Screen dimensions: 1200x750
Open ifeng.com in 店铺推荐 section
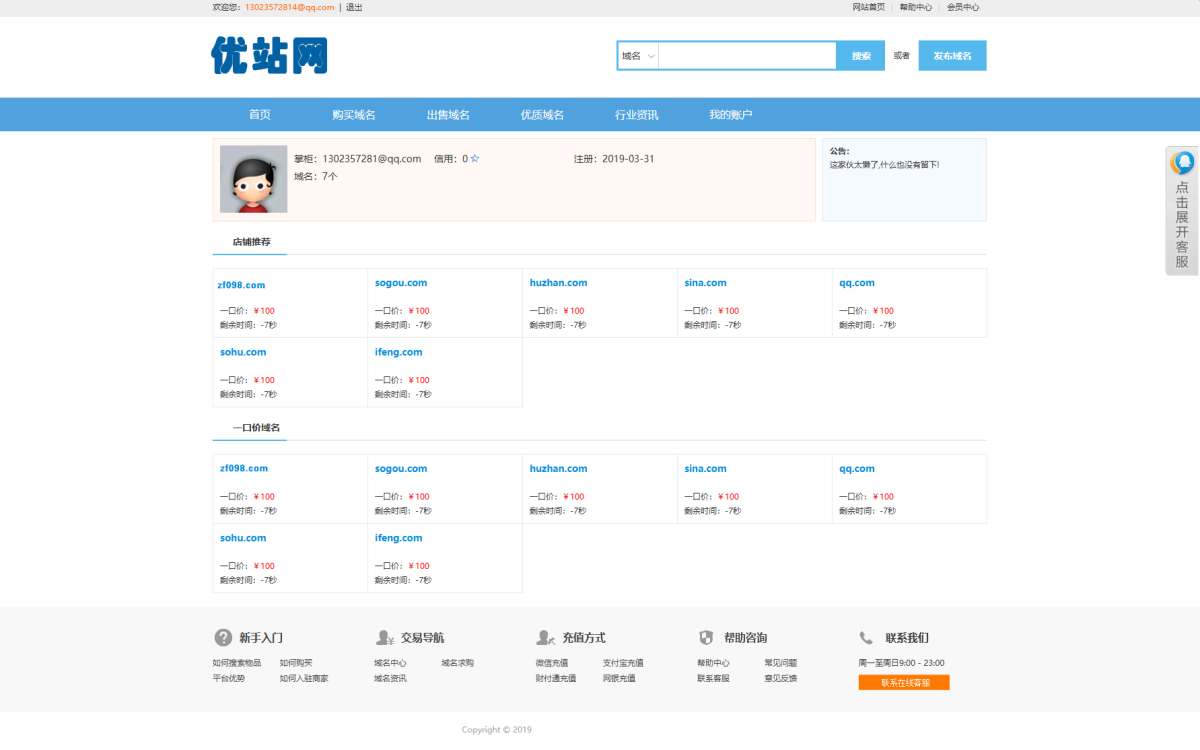pyautogui.click(x=398, y=352)
